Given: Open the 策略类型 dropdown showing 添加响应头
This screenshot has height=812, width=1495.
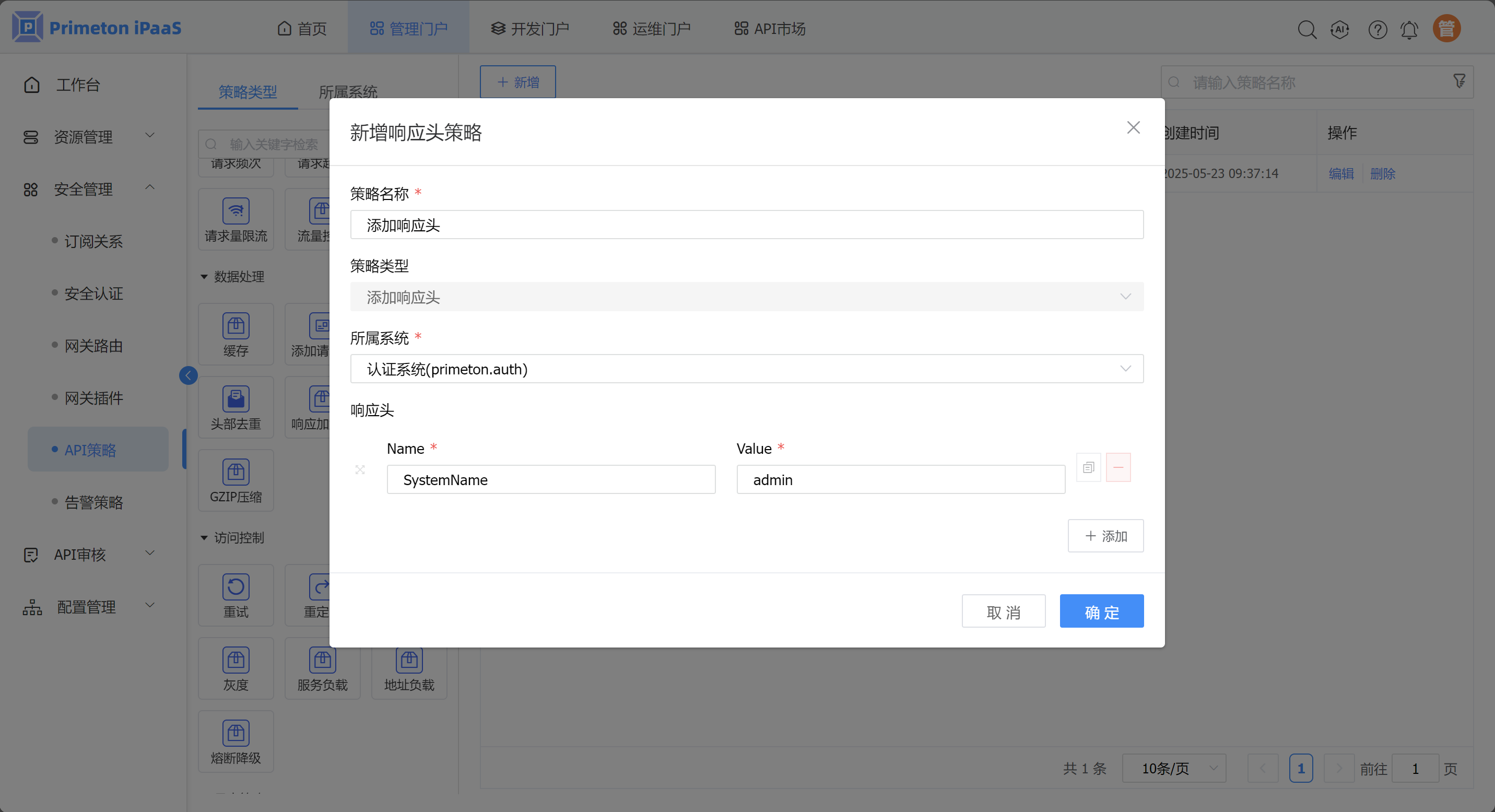Looking at the screenshot, I should point(746,297).
